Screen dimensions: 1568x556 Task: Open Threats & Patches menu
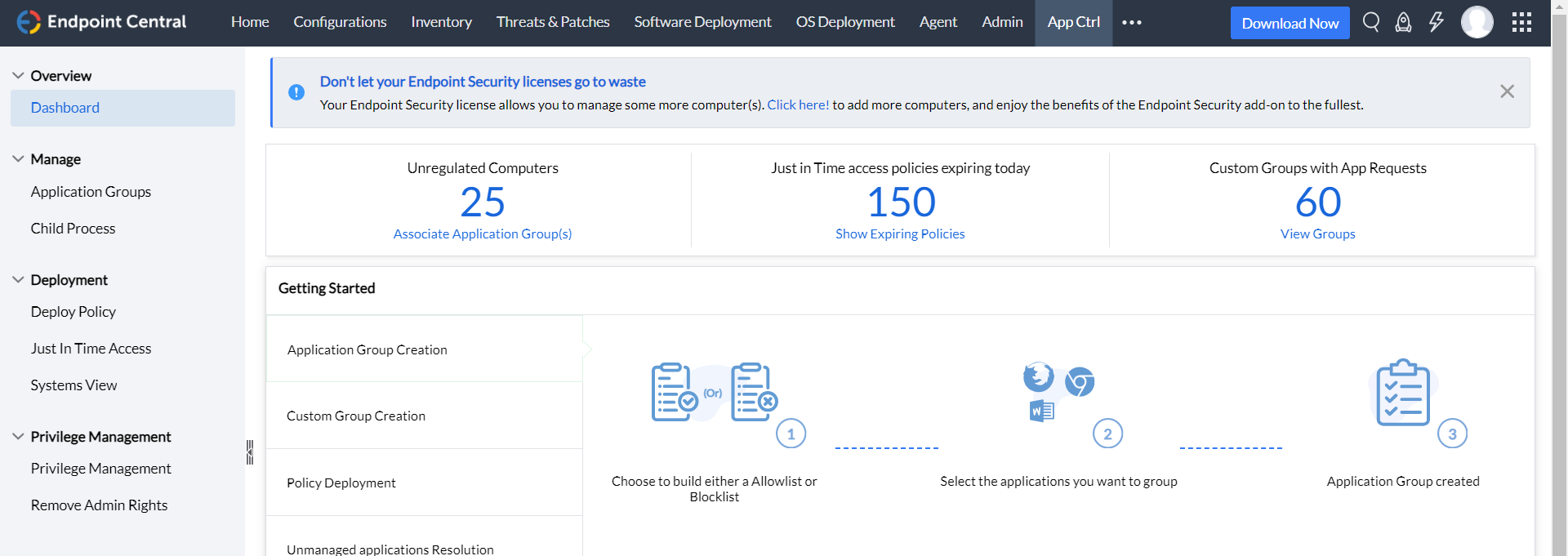click(553, 22)
